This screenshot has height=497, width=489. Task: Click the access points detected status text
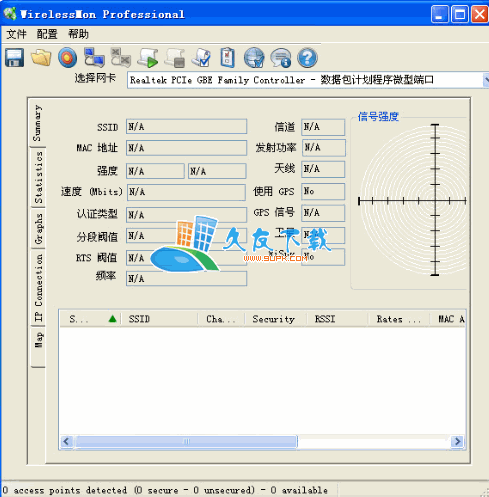[165, 490]
